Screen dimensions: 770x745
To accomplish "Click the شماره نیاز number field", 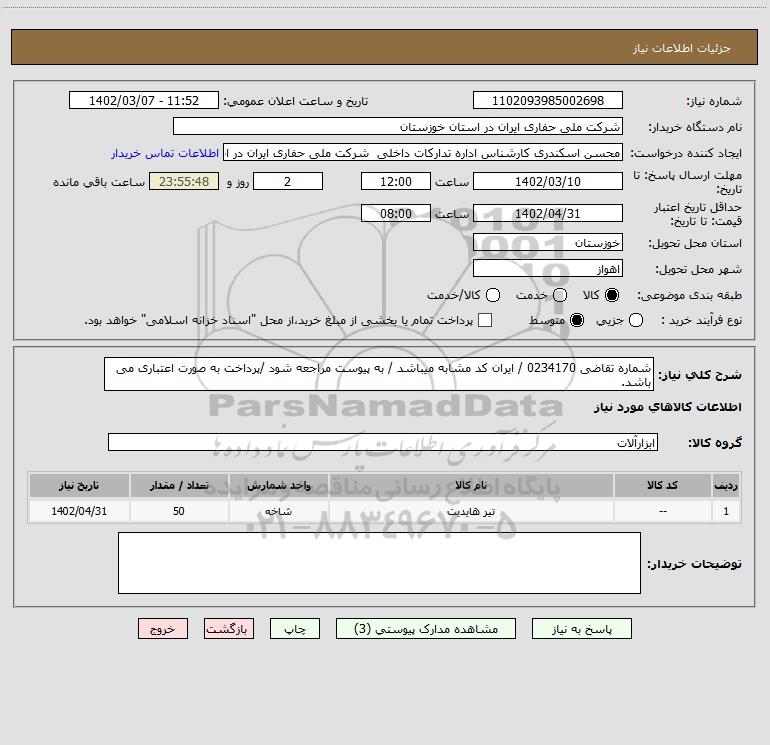I will click(547, 101).
